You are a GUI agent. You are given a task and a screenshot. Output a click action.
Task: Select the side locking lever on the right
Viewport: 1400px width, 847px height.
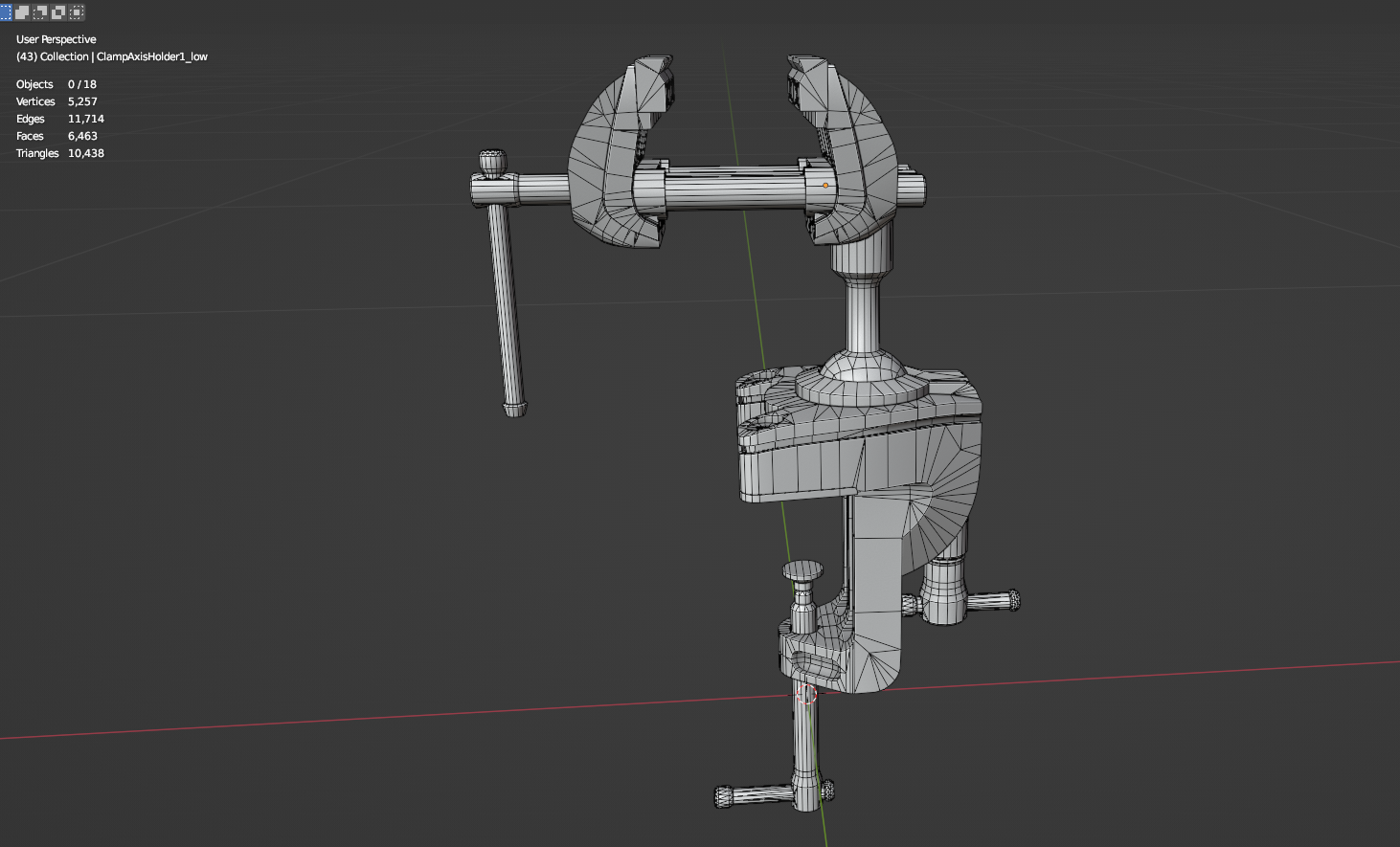coord(991,601)
